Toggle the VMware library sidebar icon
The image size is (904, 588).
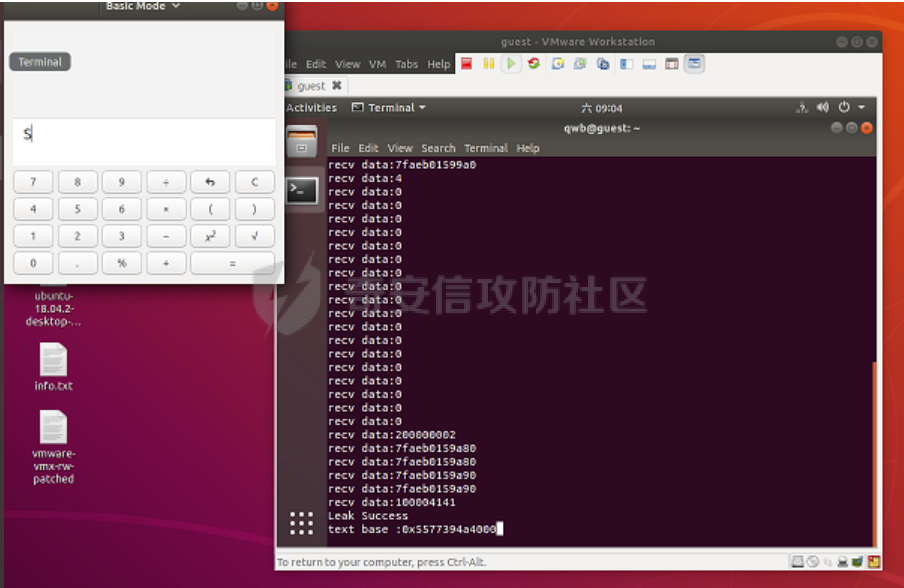pos(627,64)
